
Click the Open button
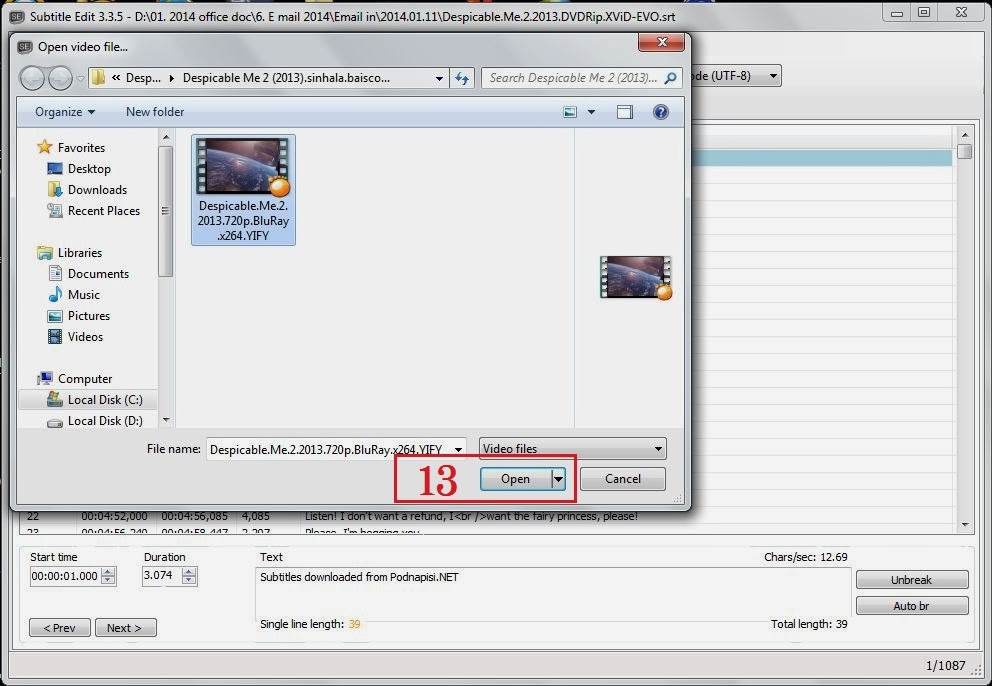click(x=516, y=479)
